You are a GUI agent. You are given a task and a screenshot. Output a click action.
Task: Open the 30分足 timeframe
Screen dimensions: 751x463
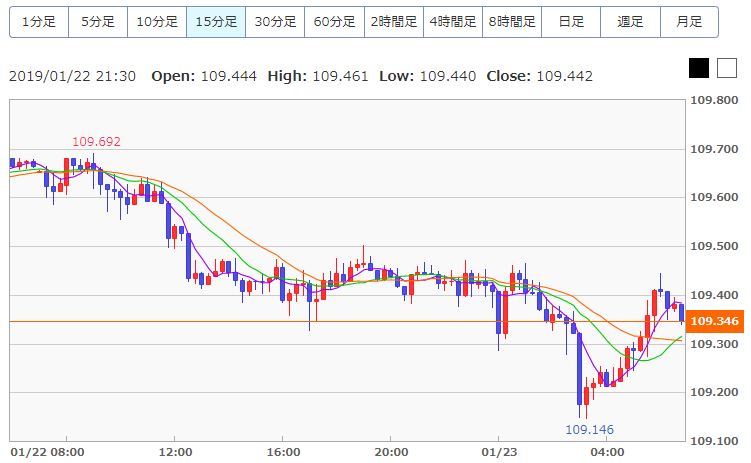(x=275, y=22)
